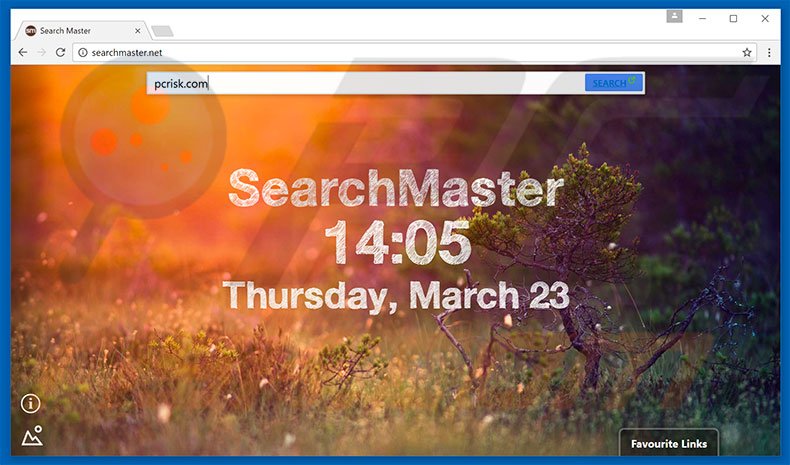Click the info circle icon on page

30,404
